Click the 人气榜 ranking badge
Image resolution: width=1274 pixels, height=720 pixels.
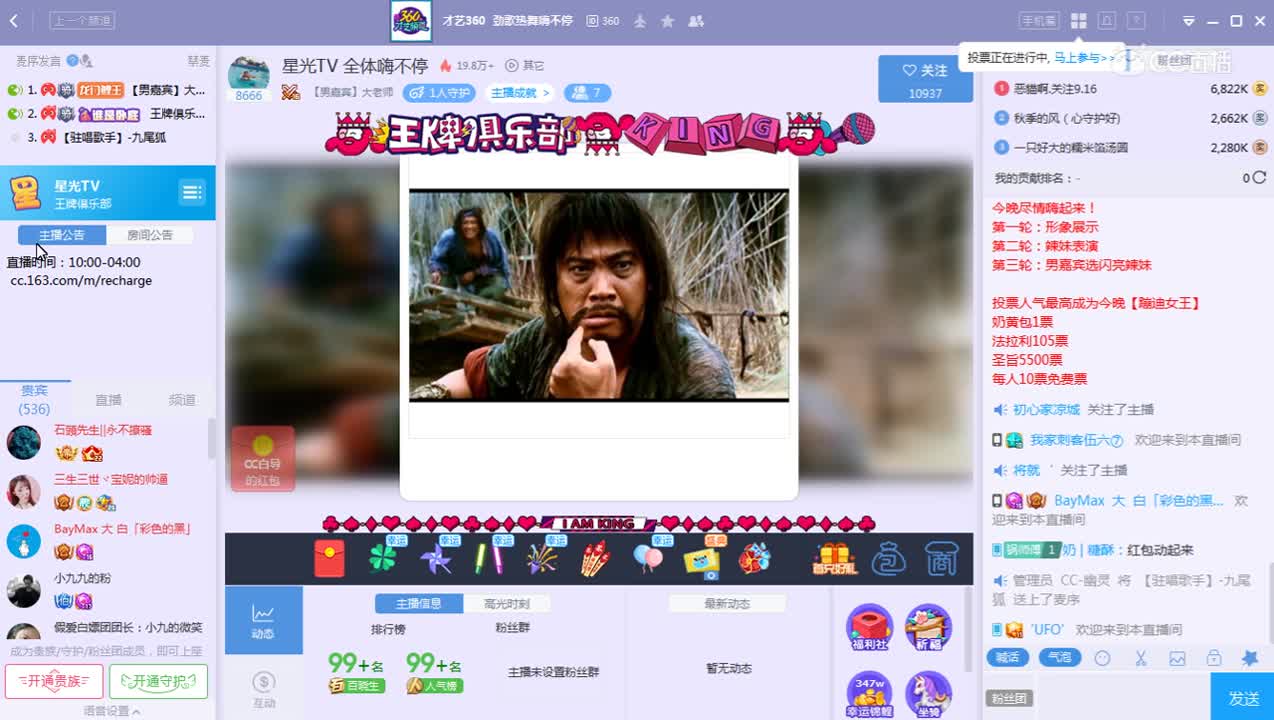[435, 686]
